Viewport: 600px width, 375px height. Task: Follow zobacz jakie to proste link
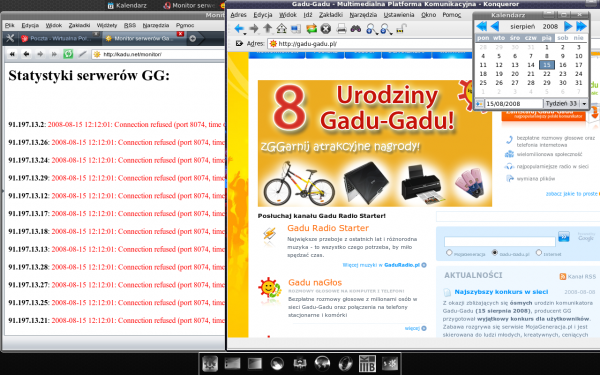[572, 194]
